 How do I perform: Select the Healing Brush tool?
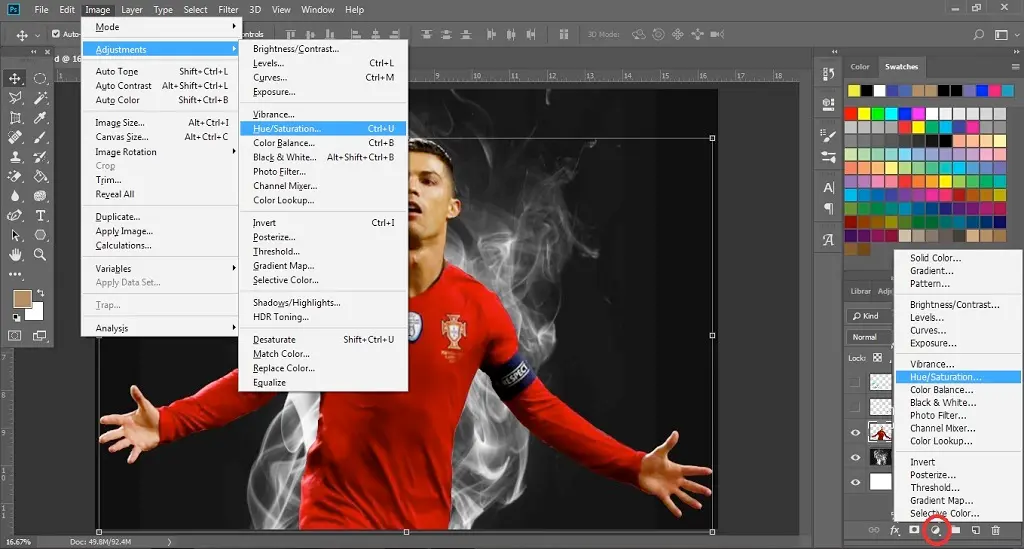[x=14, y=137]
